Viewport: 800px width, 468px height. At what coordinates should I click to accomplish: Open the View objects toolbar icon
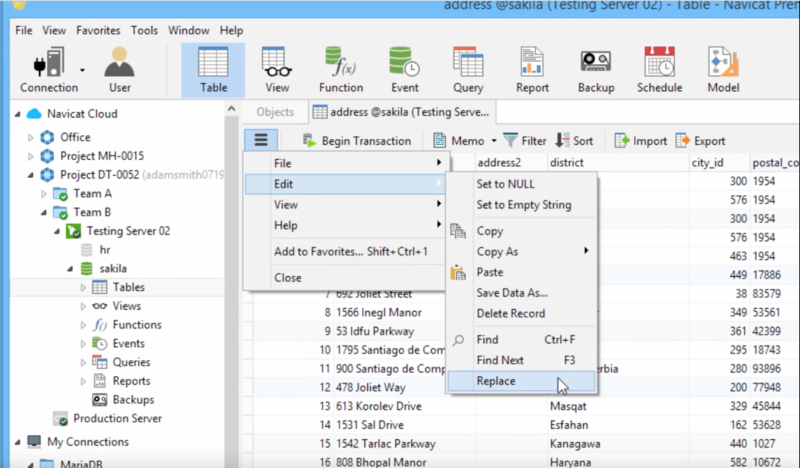click(277, 70)
